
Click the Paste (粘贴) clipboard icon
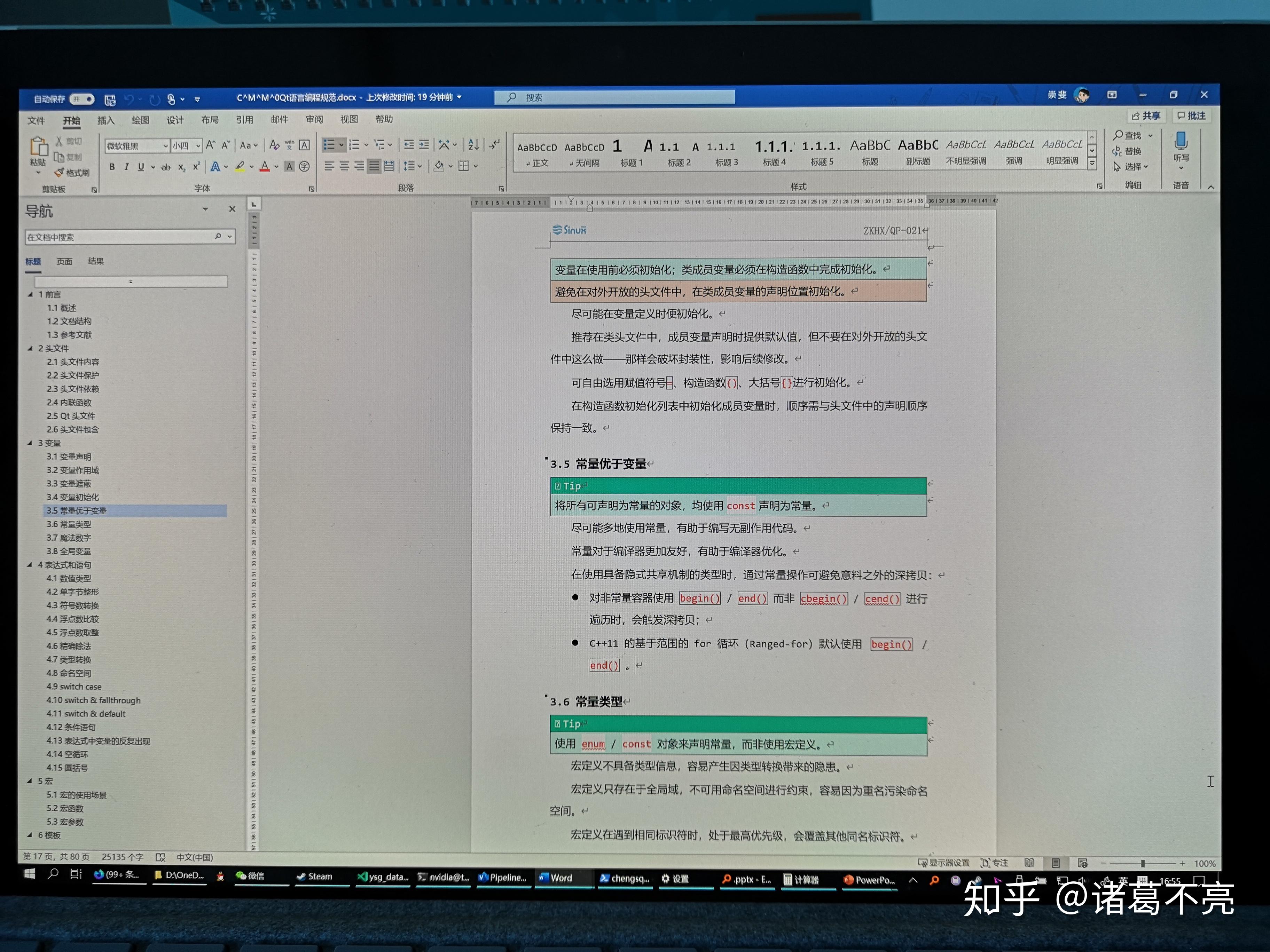pos(38,146)
